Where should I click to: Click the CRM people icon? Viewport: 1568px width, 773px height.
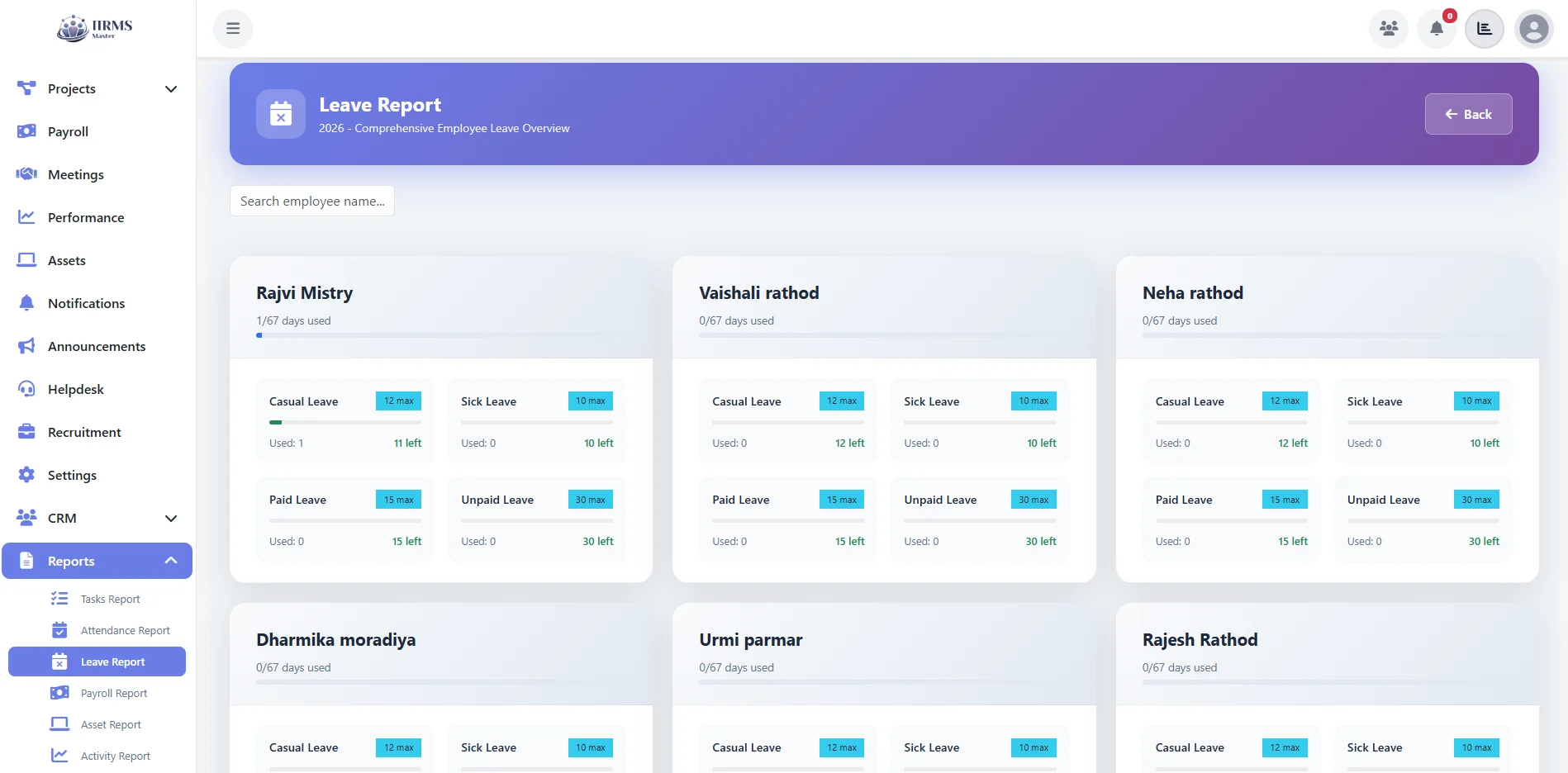(x=26, y=517)
